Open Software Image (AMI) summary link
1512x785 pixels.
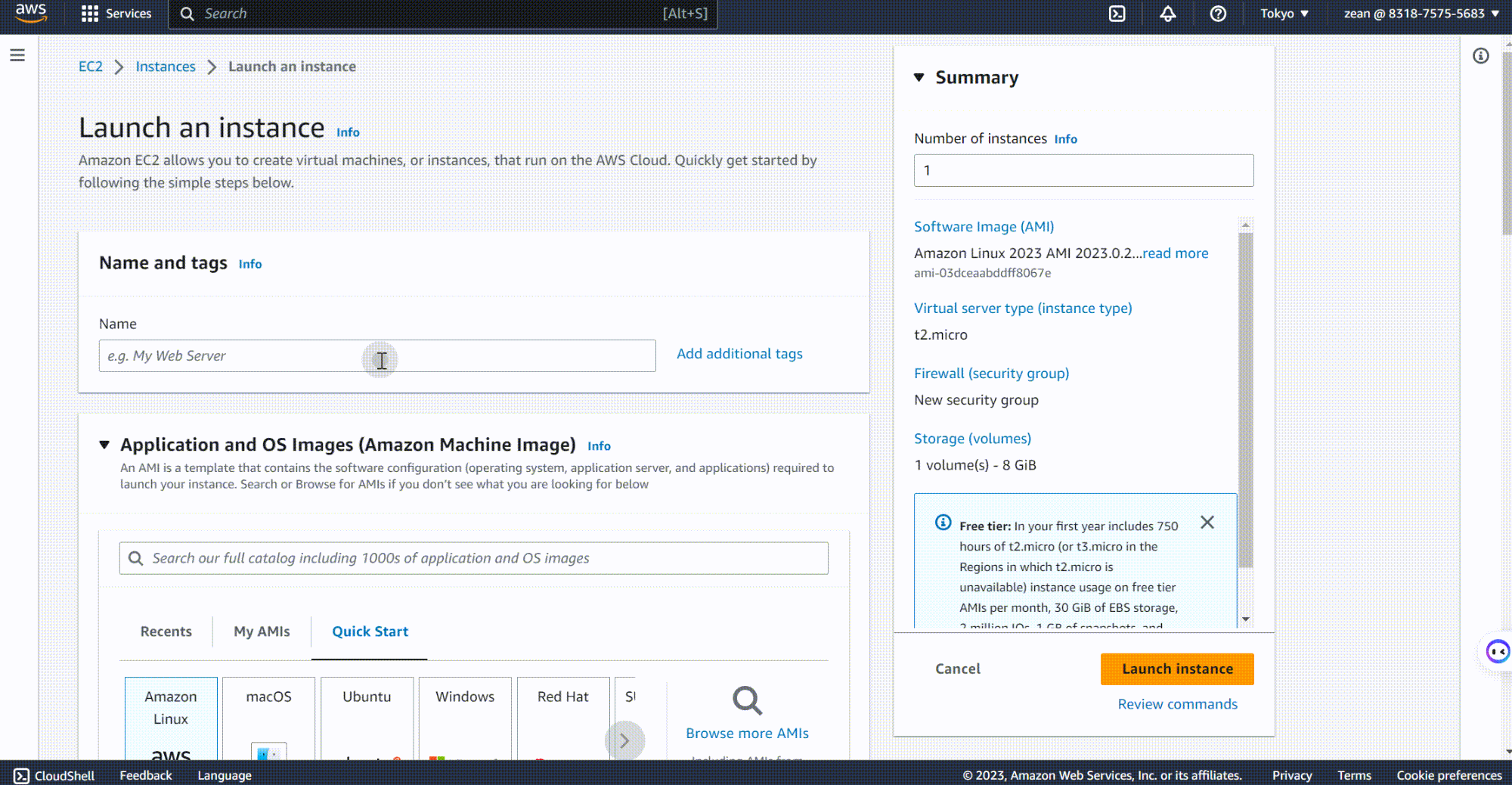pos(984,227)
